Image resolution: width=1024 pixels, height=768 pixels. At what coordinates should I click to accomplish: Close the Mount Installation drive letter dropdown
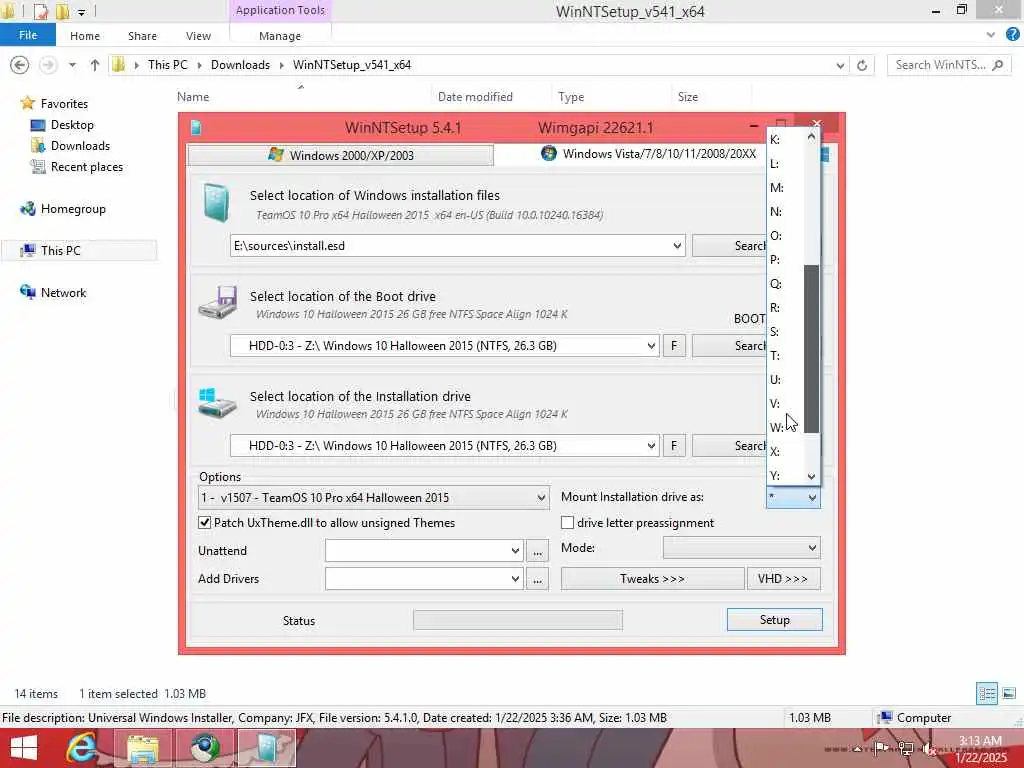(812, 498)
